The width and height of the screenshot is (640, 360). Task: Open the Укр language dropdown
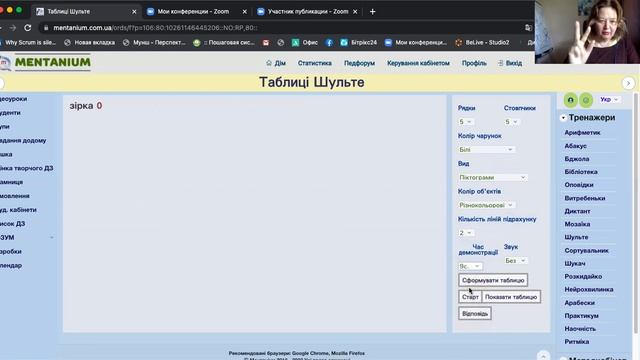609,100
